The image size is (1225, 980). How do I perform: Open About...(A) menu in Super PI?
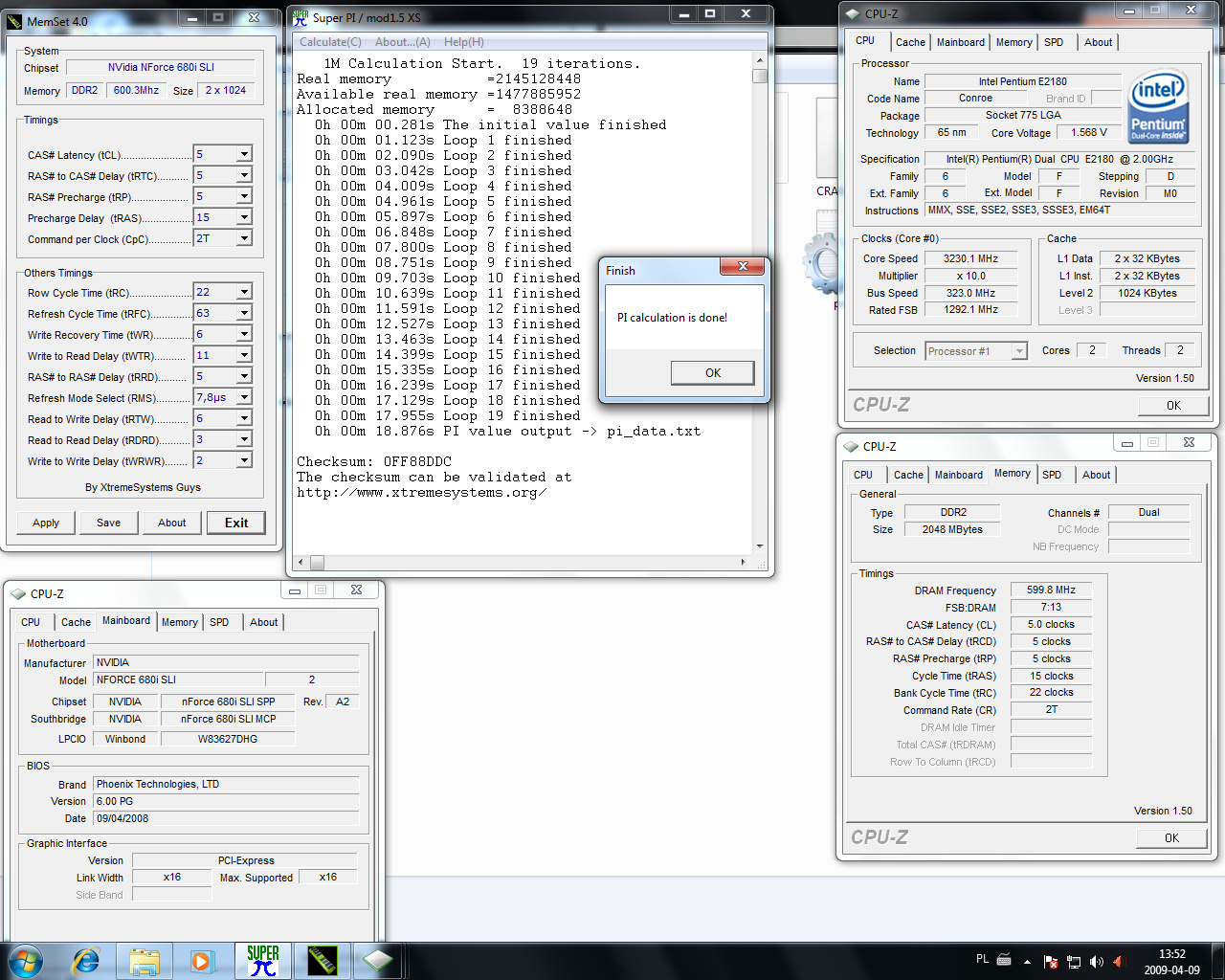[x=402, y=42]
